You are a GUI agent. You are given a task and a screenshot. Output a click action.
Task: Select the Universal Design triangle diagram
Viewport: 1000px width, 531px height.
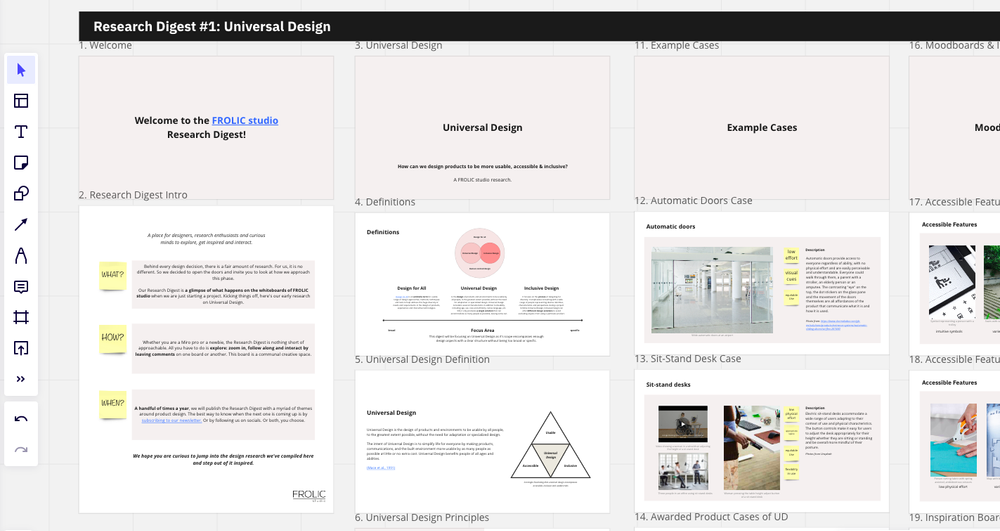550,446
